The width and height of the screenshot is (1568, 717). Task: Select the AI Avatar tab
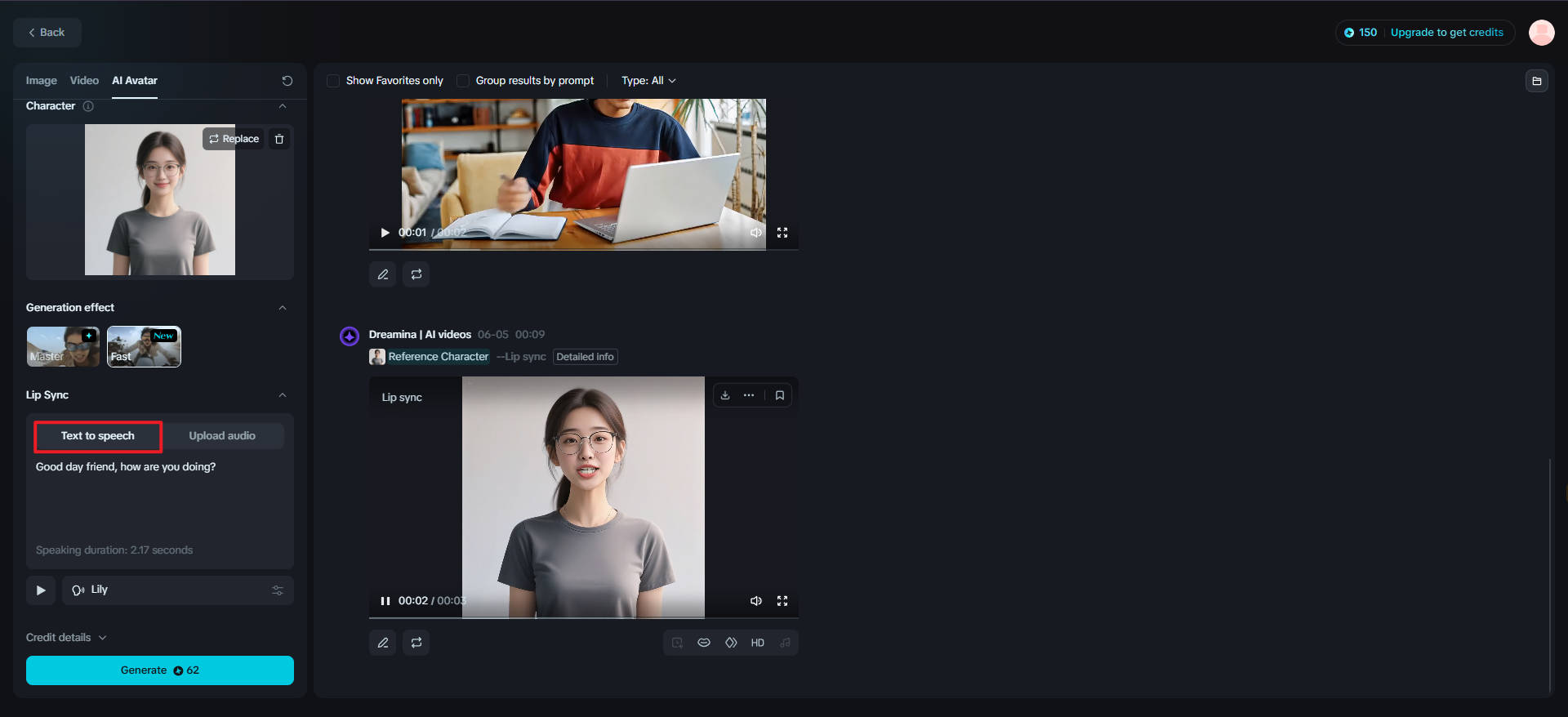click(135, 81)
